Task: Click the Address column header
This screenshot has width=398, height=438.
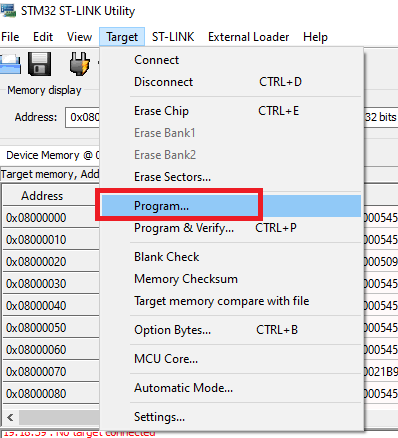Action: point(51,196)
